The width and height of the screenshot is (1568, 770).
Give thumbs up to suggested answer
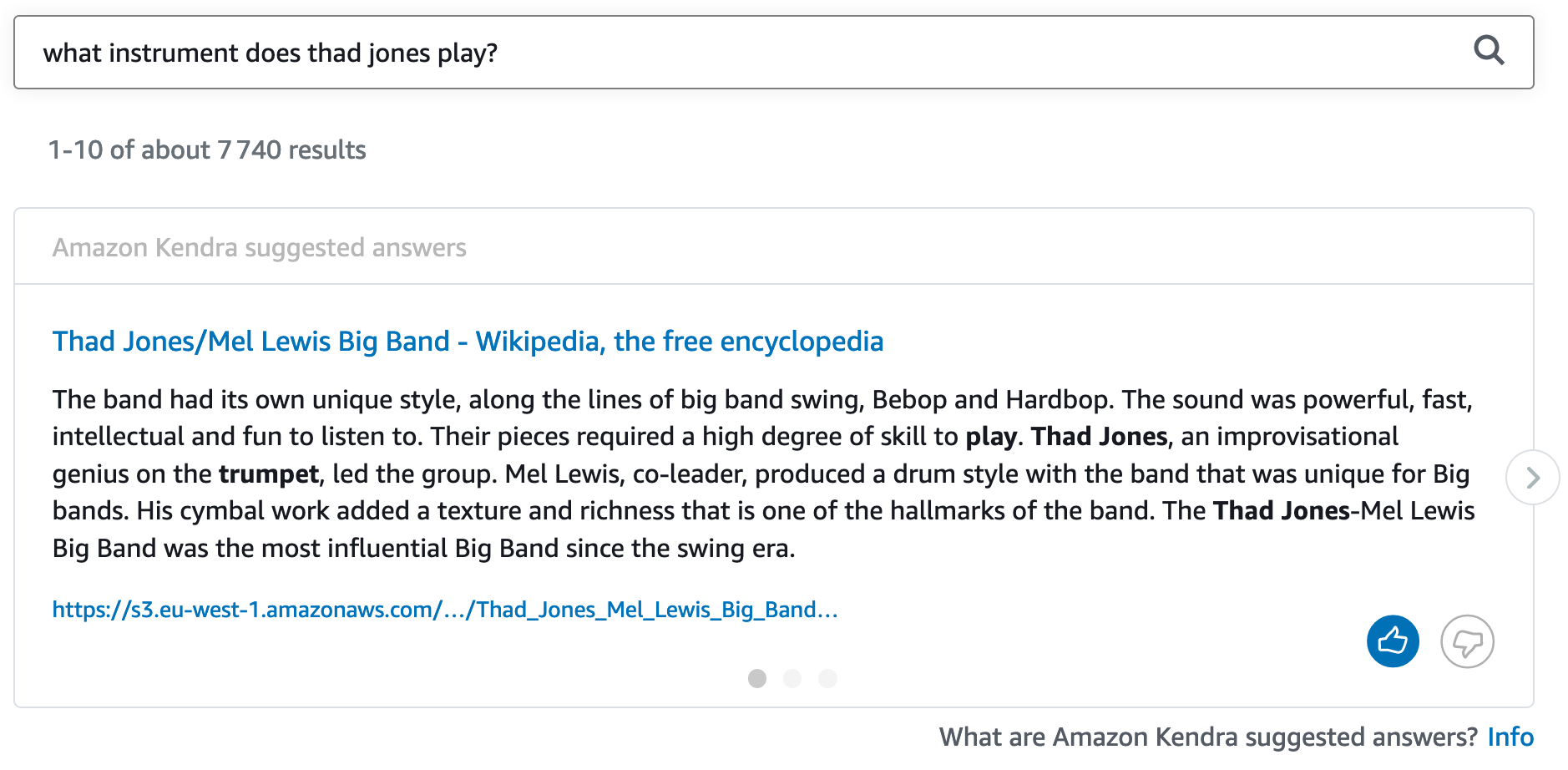1392,641
